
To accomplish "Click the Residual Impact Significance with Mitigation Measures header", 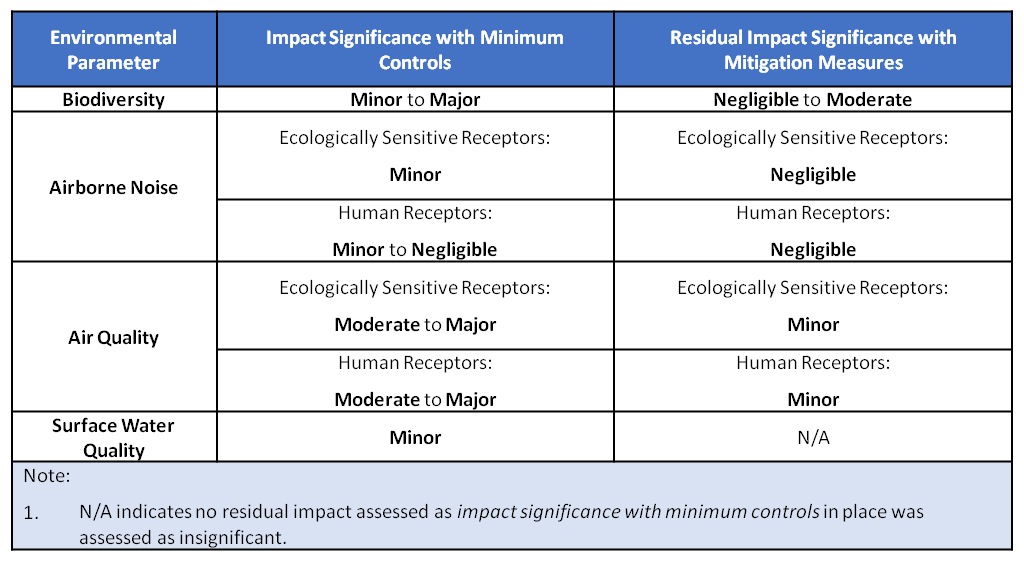I will 813,50.
